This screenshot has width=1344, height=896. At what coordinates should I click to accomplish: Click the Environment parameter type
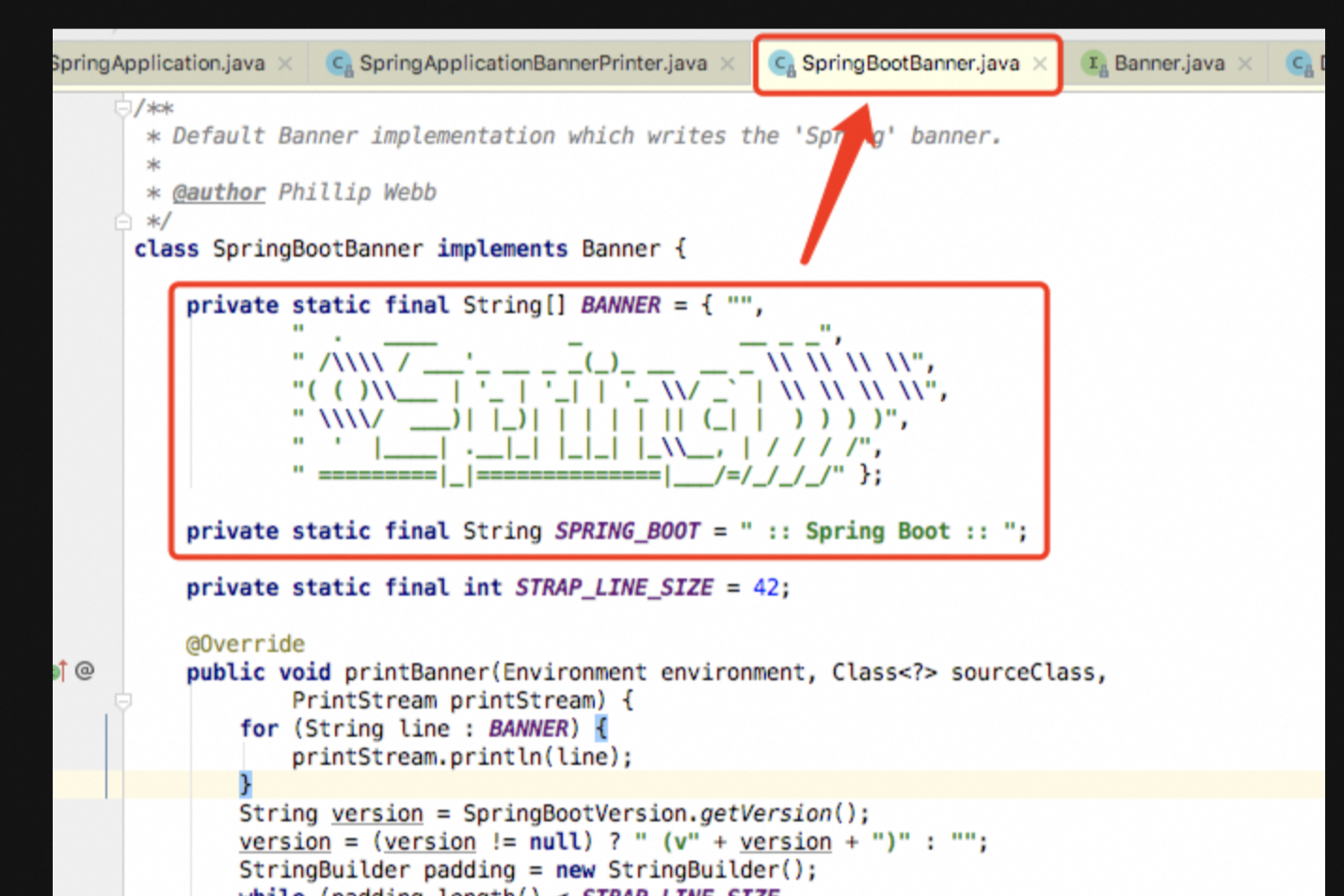click(x=574, y=672)
